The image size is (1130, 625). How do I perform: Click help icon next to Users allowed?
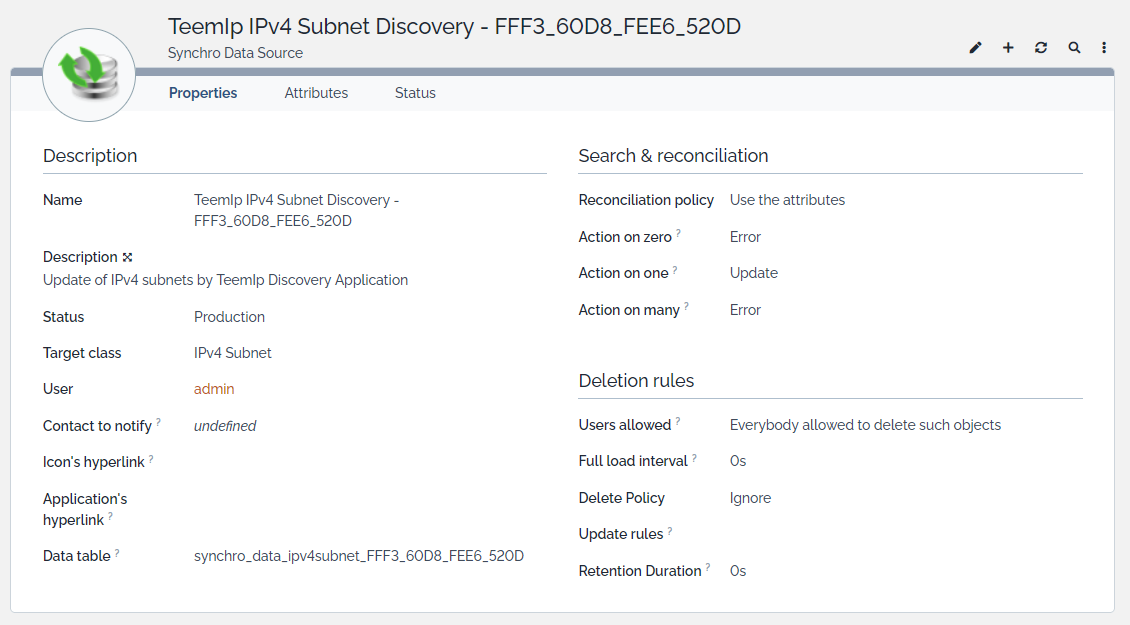pos(678,421)
